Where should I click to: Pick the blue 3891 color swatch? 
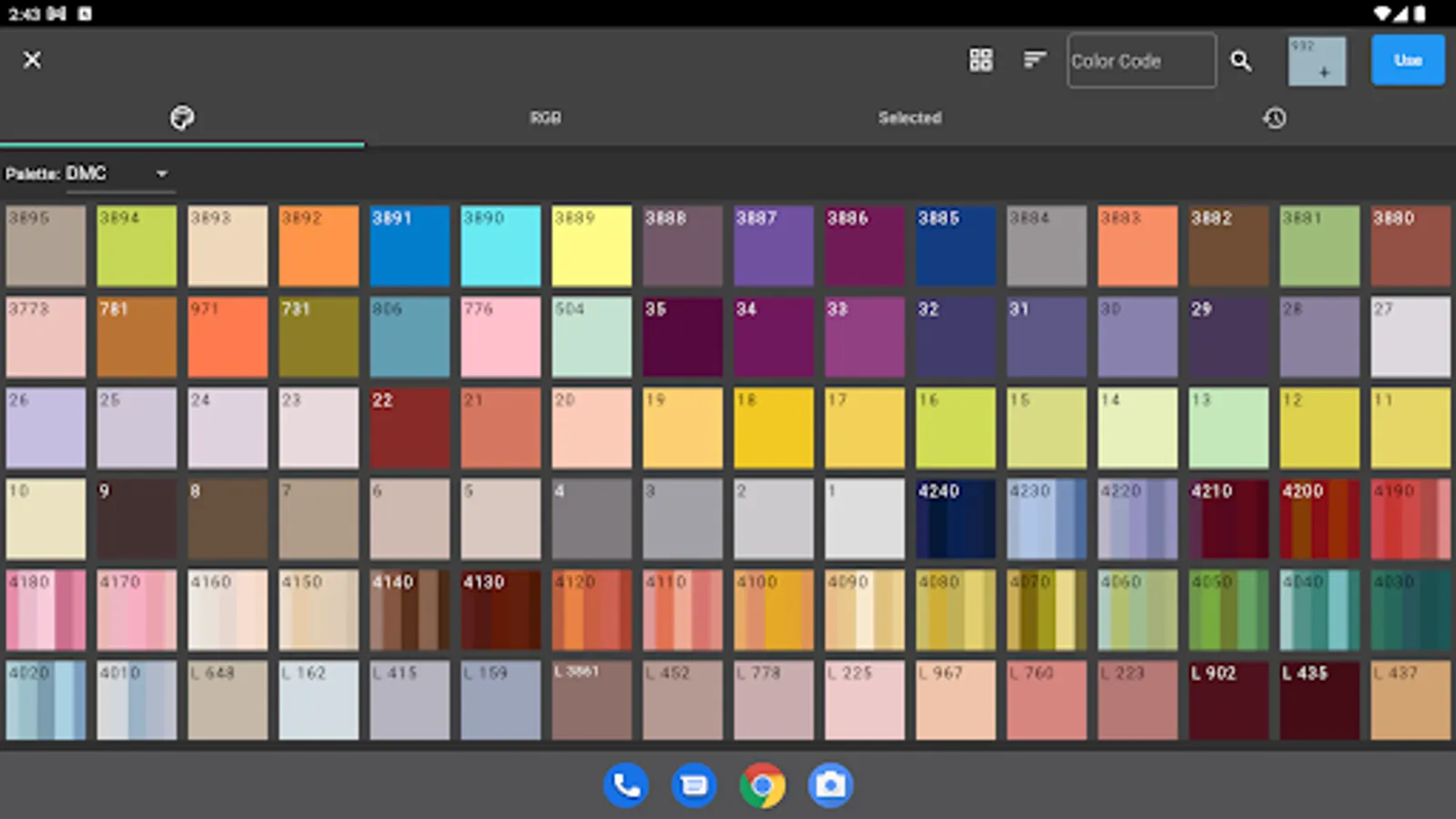click(x=409, y=247)
